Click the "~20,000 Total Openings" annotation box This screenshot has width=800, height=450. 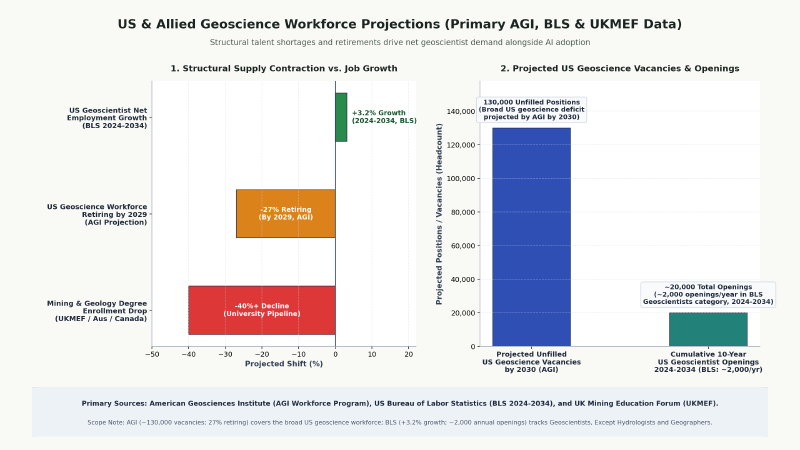[x=708, y=294]
